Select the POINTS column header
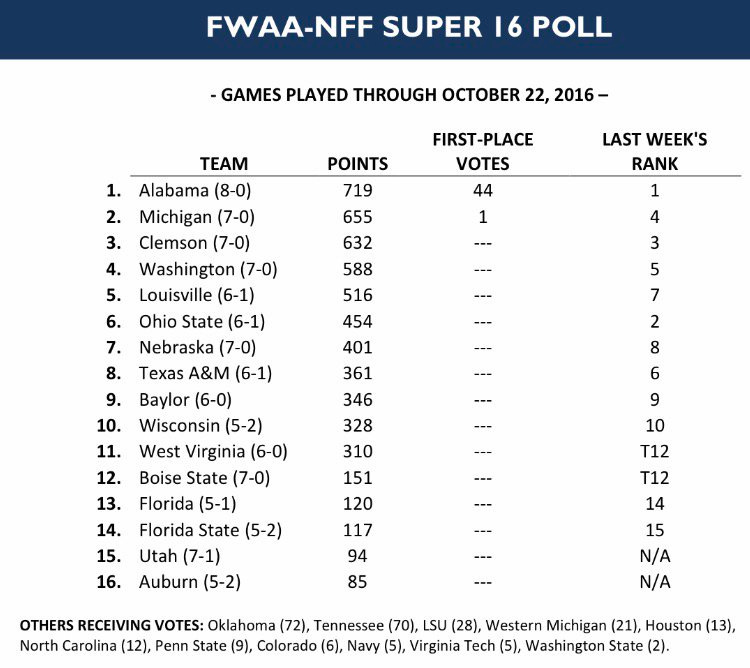The image size is (750, 668). pos(358,164)
